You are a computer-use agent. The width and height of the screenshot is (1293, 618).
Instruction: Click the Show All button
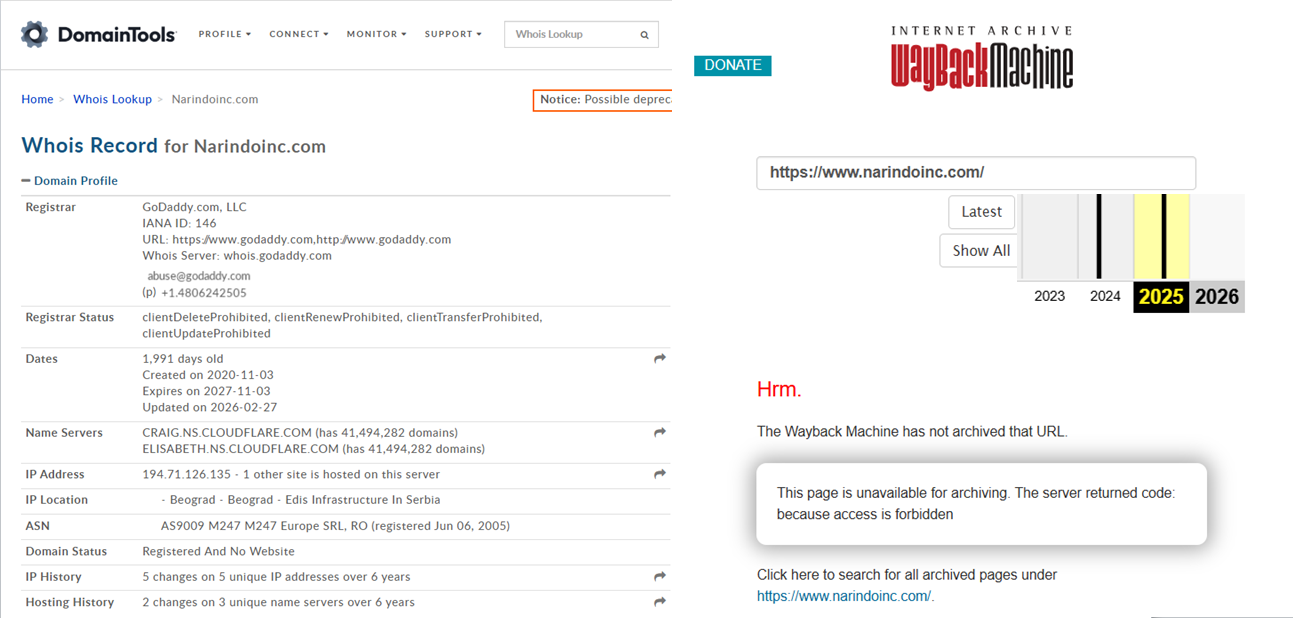(x=981, y=251)
